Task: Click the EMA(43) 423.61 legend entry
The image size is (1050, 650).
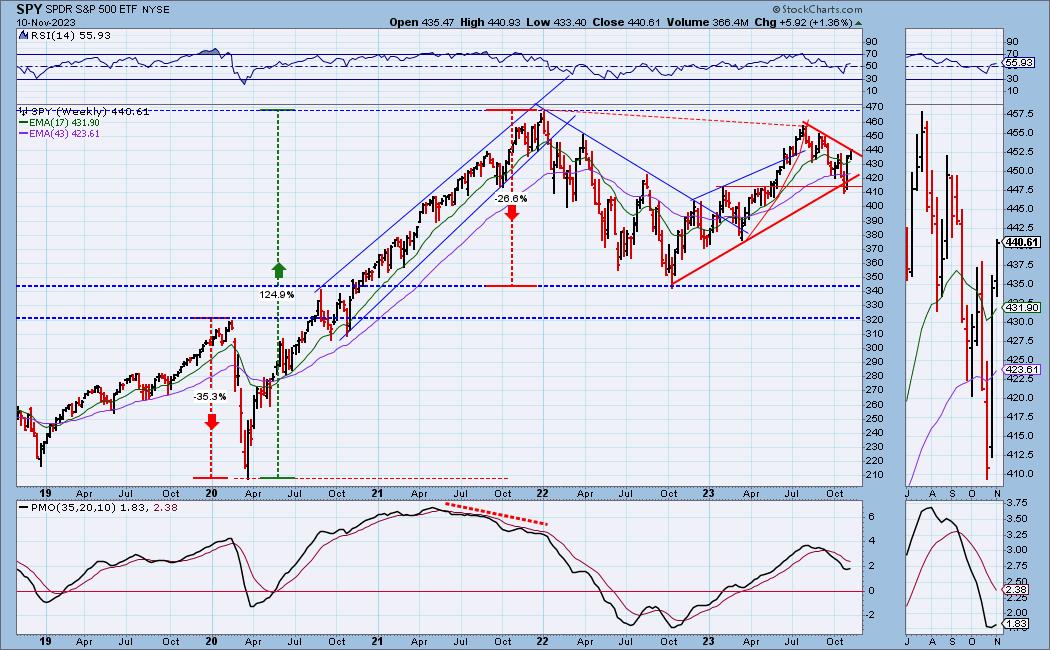Action: (x=59, y=133)
